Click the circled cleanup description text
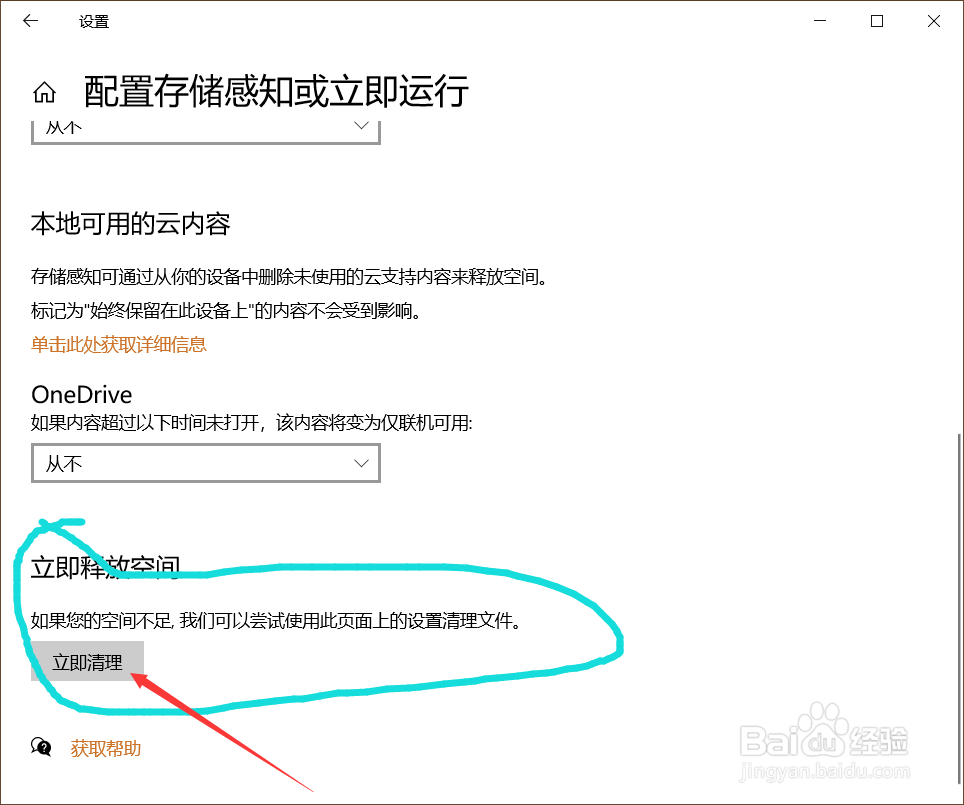This screenshot has height=805, width=964. pyautogui.click(x=273, y=620)
